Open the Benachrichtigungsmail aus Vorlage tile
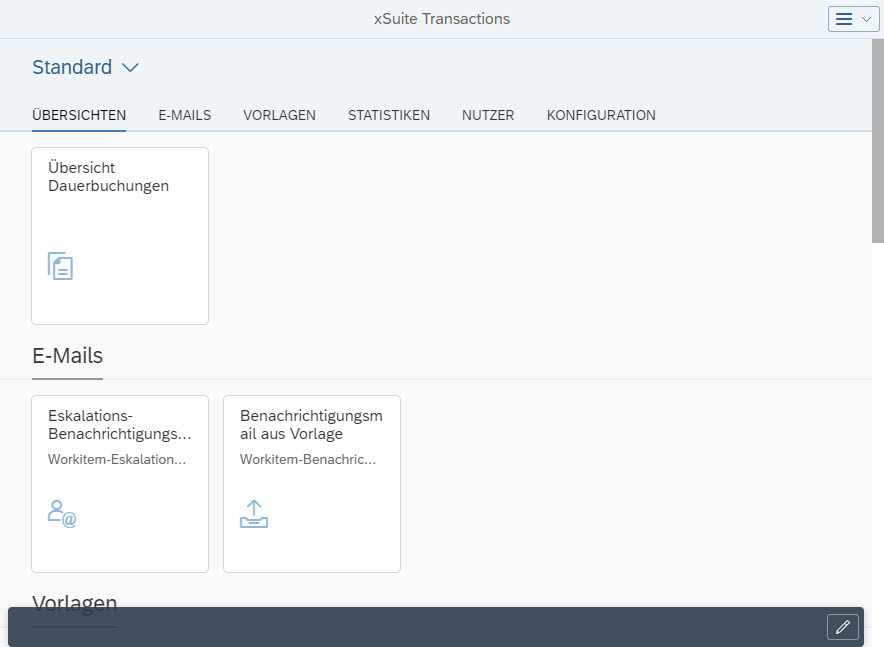 click(x=311, y=483)
